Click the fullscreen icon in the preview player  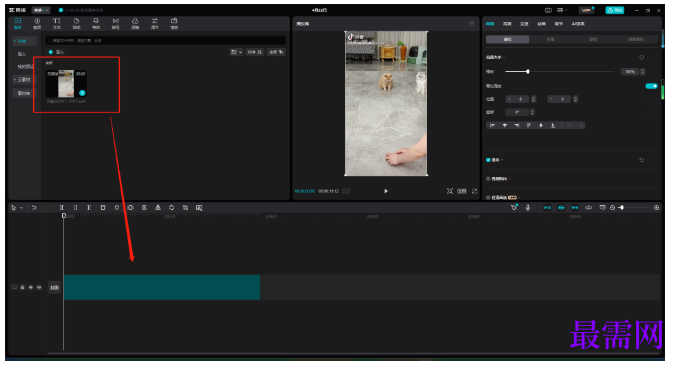click(475, 191)
